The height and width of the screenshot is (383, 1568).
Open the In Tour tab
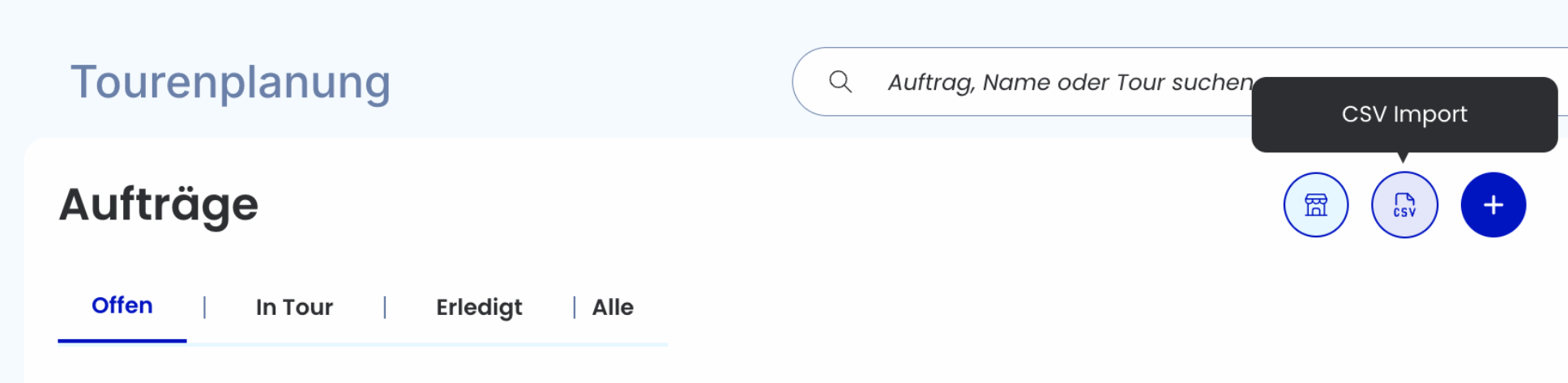click(x=294, y=308)
